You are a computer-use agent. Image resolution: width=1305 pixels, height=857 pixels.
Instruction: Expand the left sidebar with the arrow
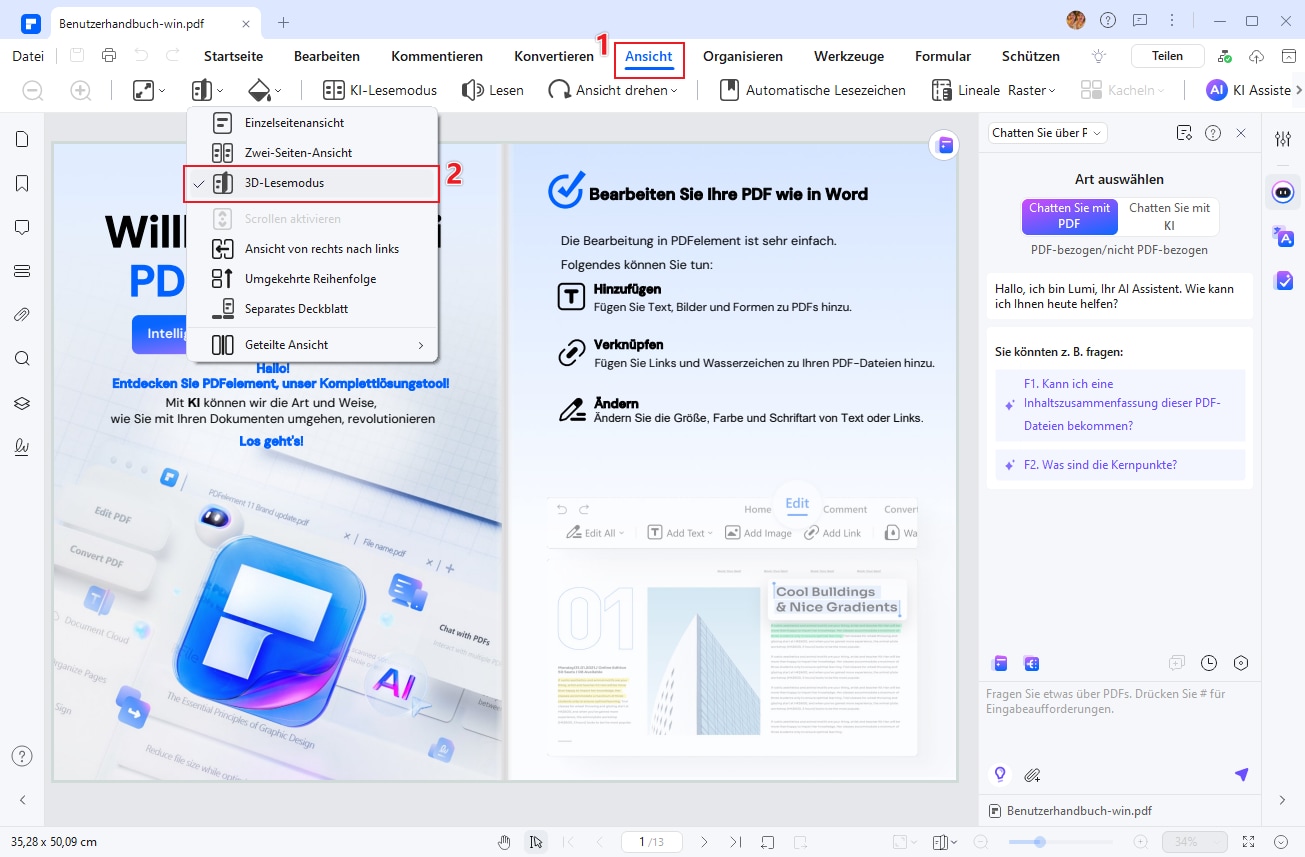22,800
